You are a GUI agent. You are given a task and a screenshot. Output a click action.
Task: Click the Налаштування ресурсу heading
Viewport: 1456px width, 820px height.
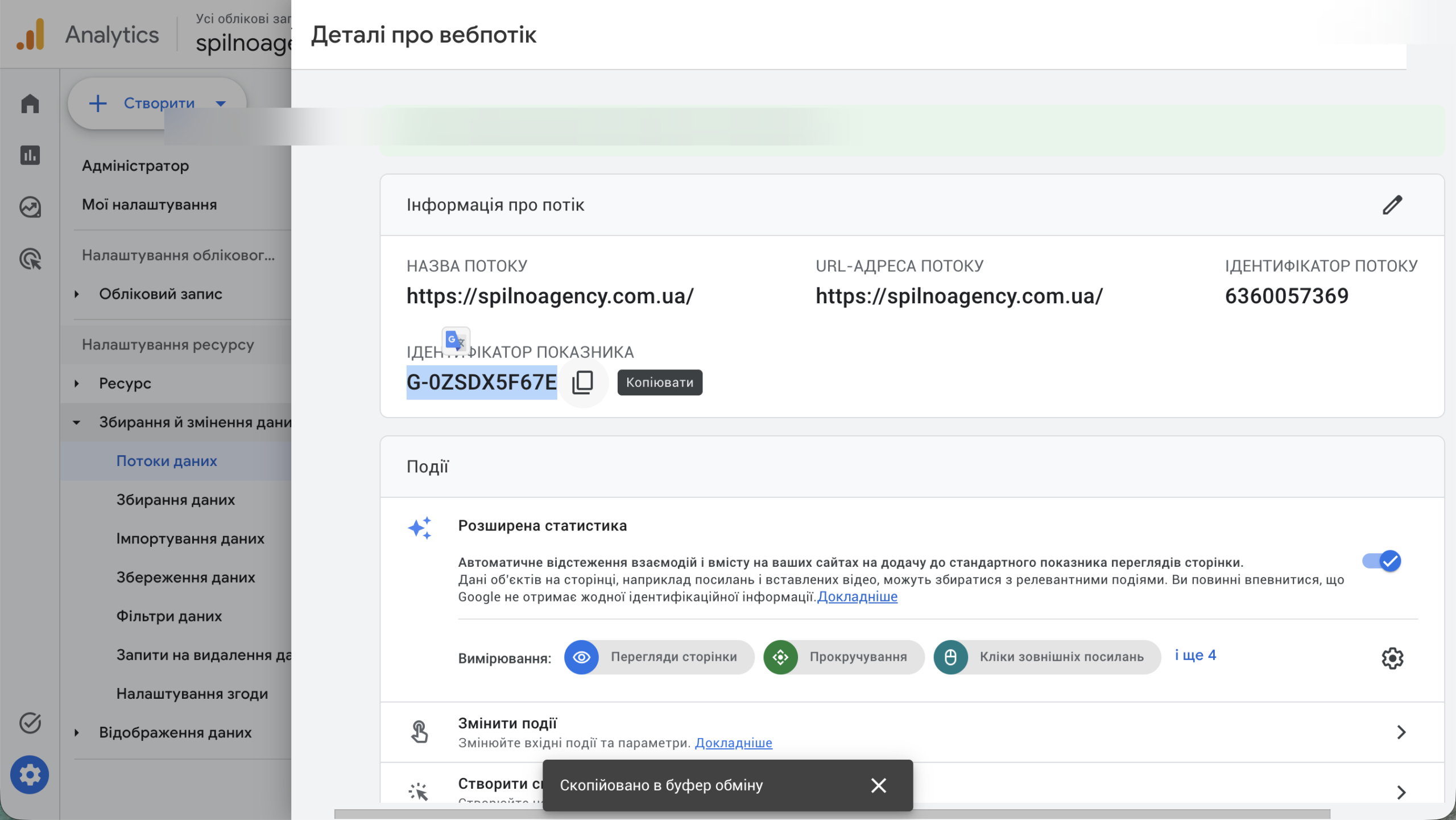click(x=168, y=345)
